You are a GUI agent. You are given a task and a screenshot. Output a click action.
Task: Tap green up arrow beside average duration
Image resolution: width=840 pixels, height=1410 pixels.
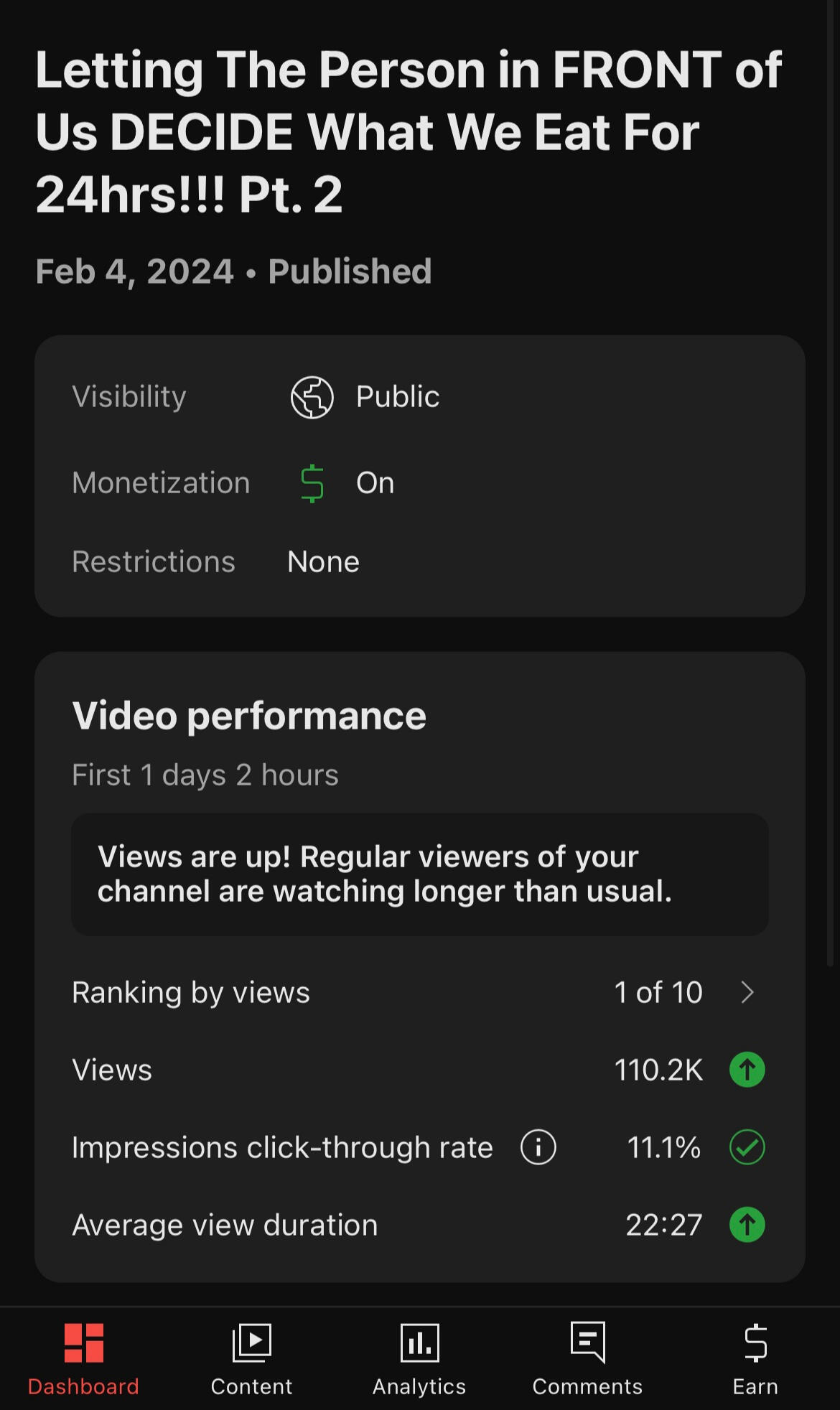click(747, 1225)
